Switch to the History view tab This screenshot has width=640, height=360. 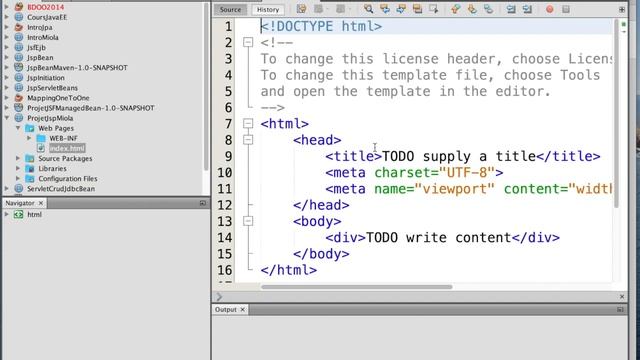(268, 9)
